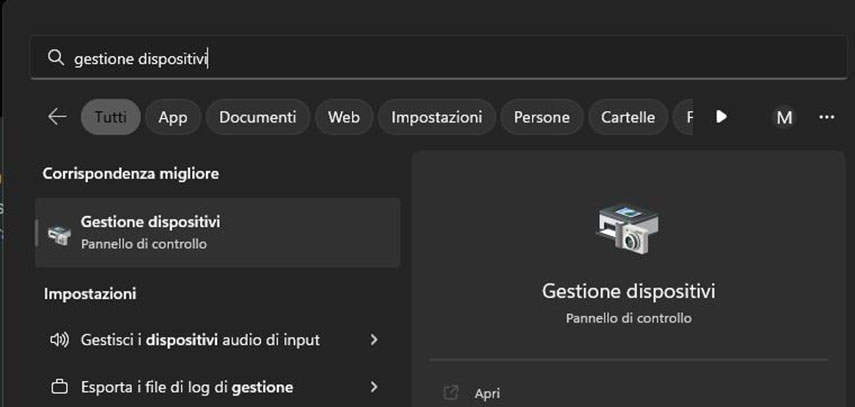Image resolution: width=855 pixels, height=407 pixels.
Task: Open the Impostazioni filter tab
Action: [x=436, y=117]
